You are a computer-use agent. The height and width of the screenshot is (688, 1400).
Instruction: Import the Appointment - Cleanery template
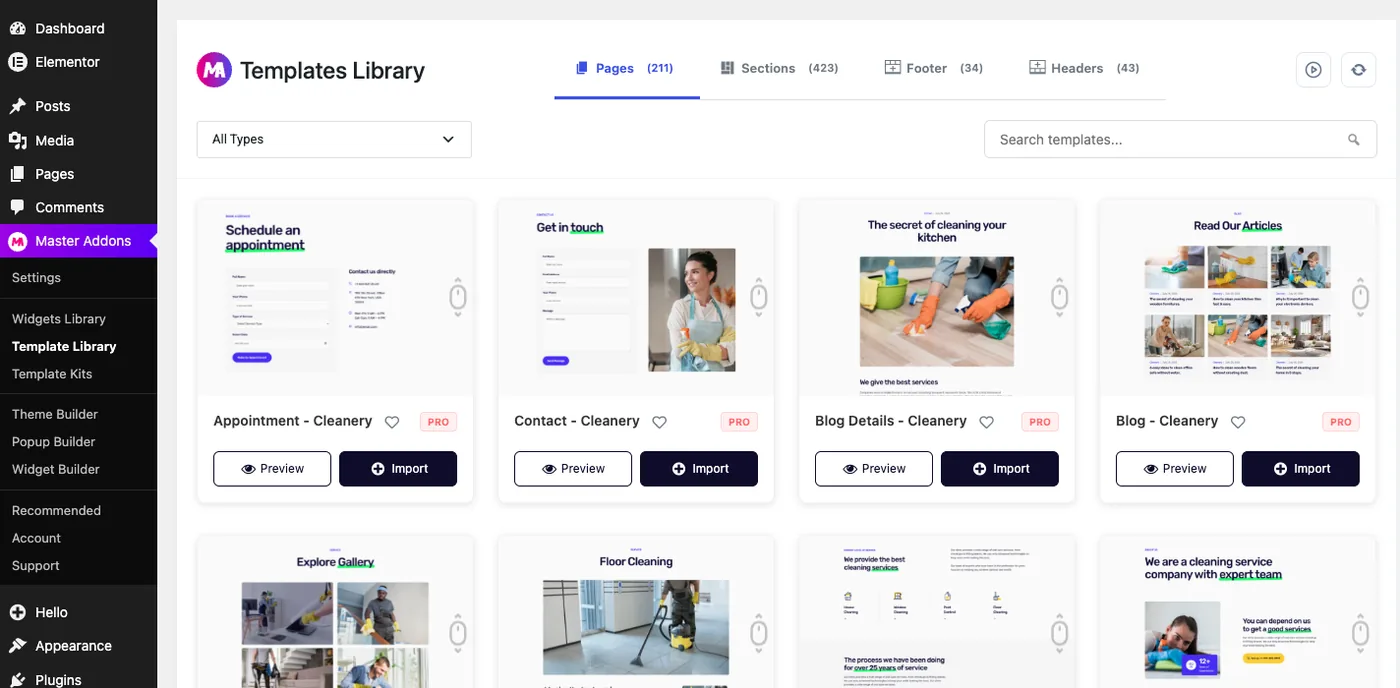[x=398, y=469]
